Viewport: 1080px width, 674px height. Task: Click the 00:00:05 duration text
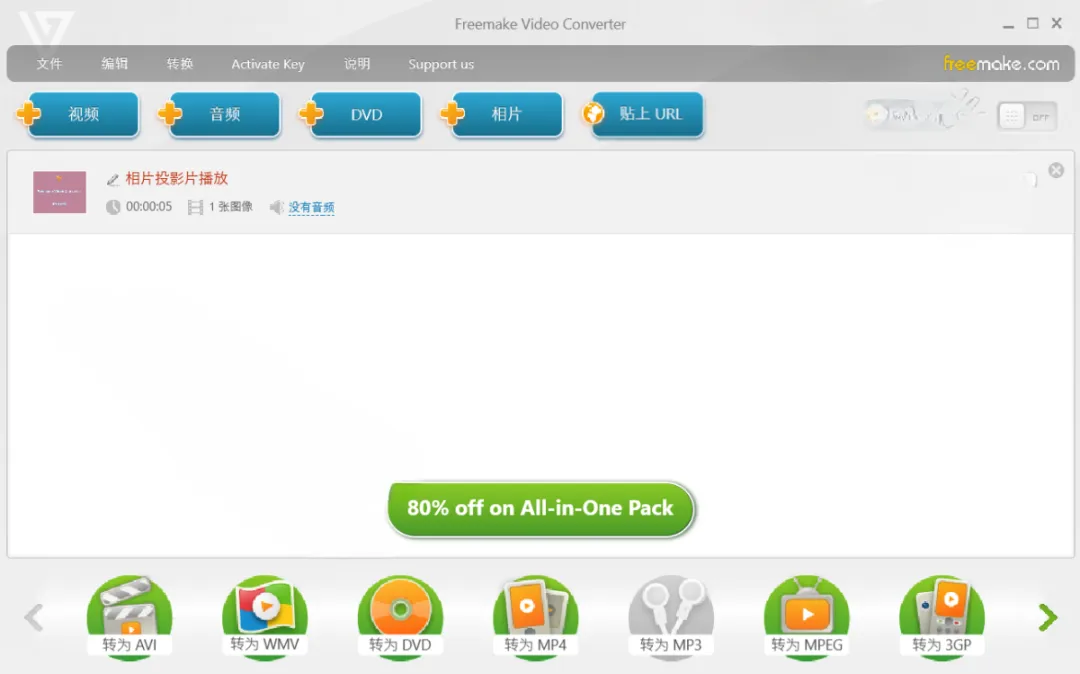tap(149, 207)
